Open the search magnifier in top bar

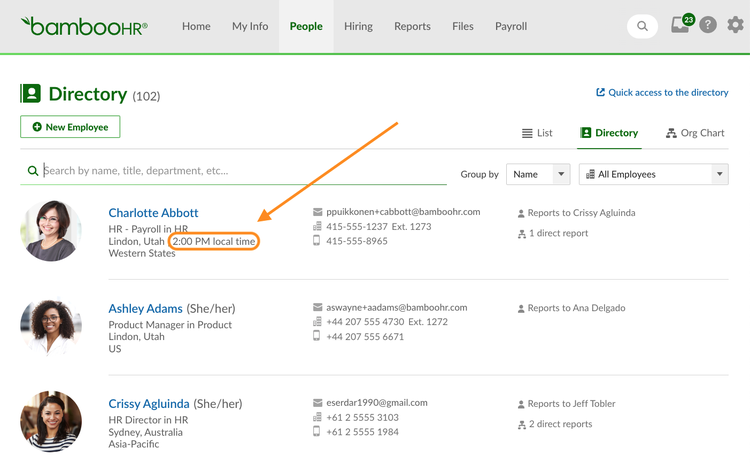(x=642, y=26)
